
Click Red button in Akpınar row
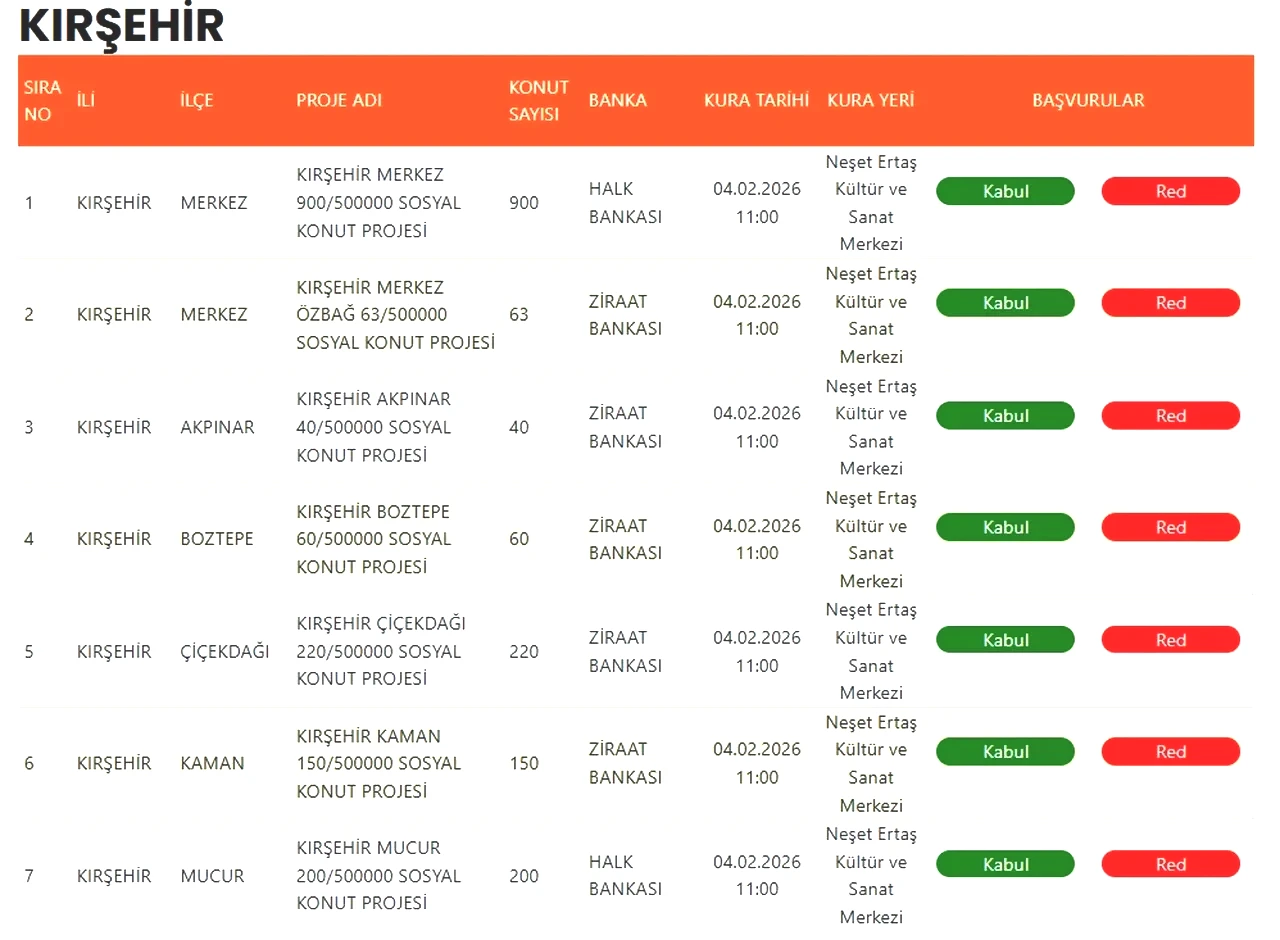click(1170, 416)
